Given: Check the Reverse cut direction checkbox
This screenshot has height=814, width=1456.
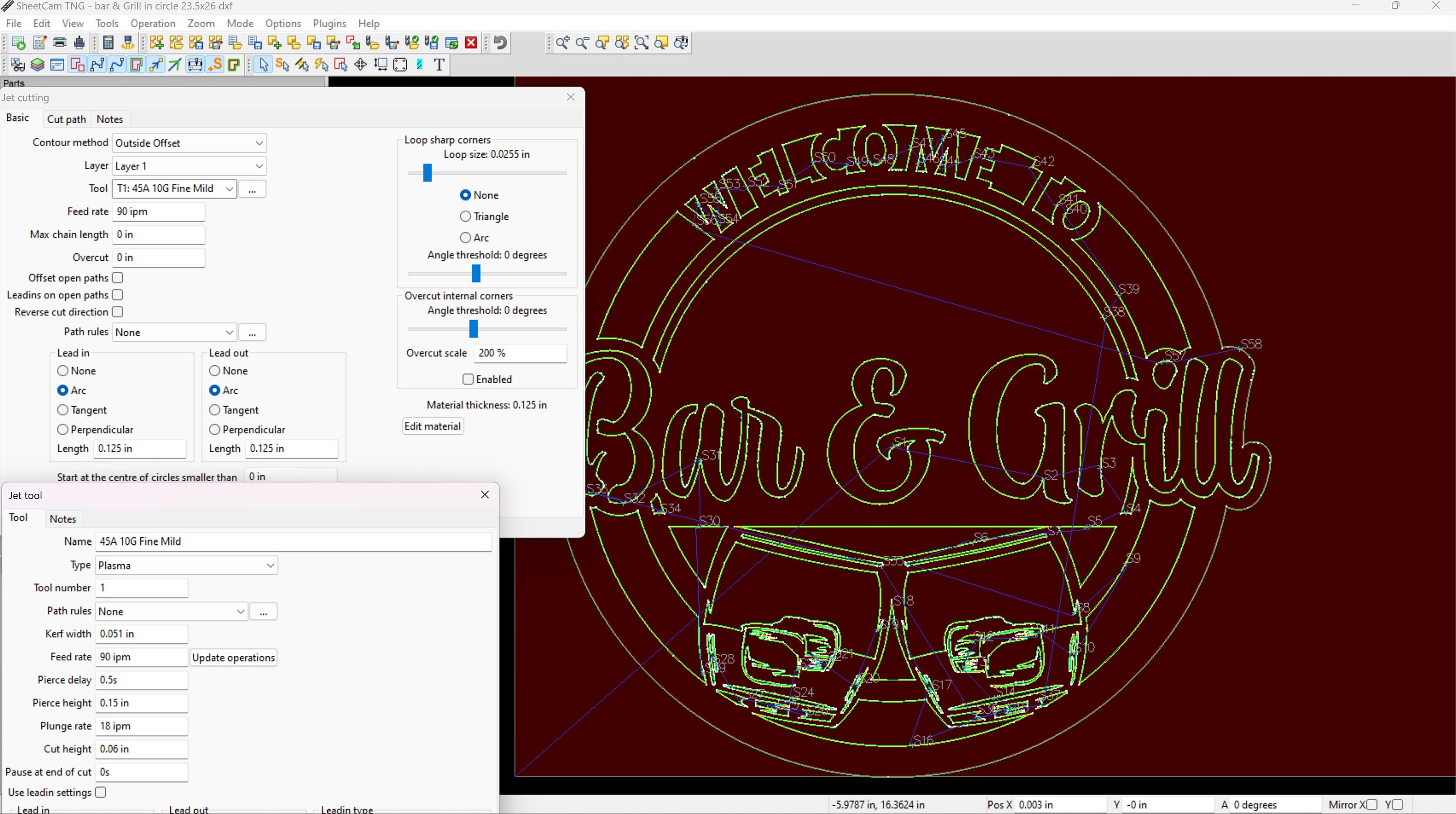Looking at the screenshot, I should click(x=117, y=312).
